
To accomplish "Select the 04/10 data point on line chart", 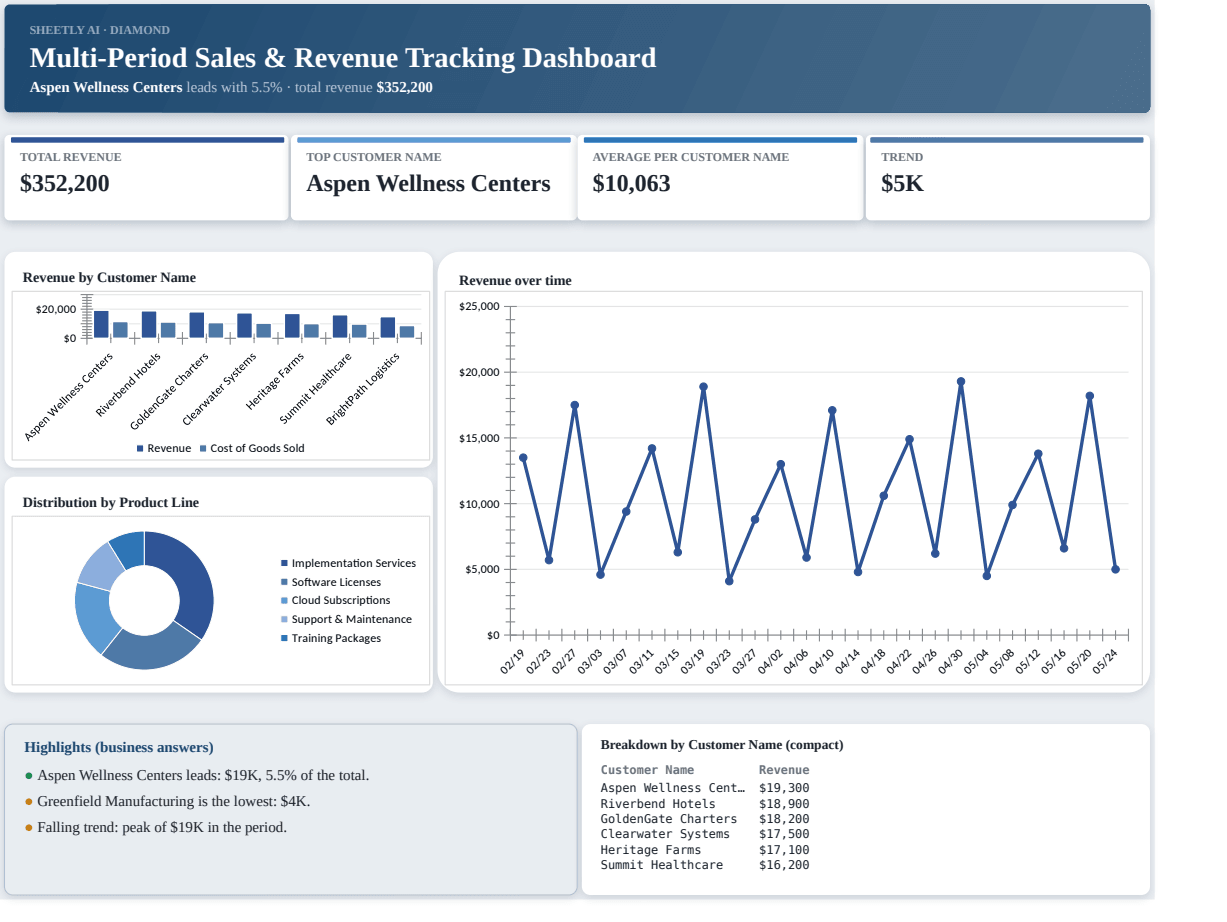I will (x=832, y=410).
